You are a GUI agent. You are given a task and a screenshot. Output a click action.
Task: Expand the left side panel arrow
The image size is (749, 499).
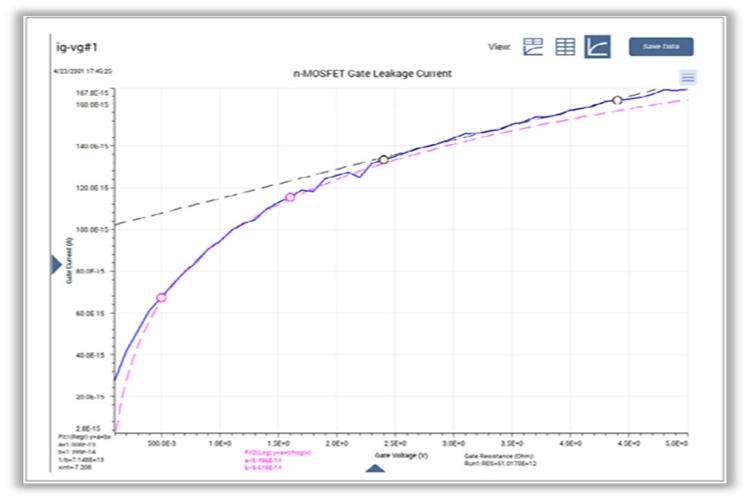click(x=56, y=265)
